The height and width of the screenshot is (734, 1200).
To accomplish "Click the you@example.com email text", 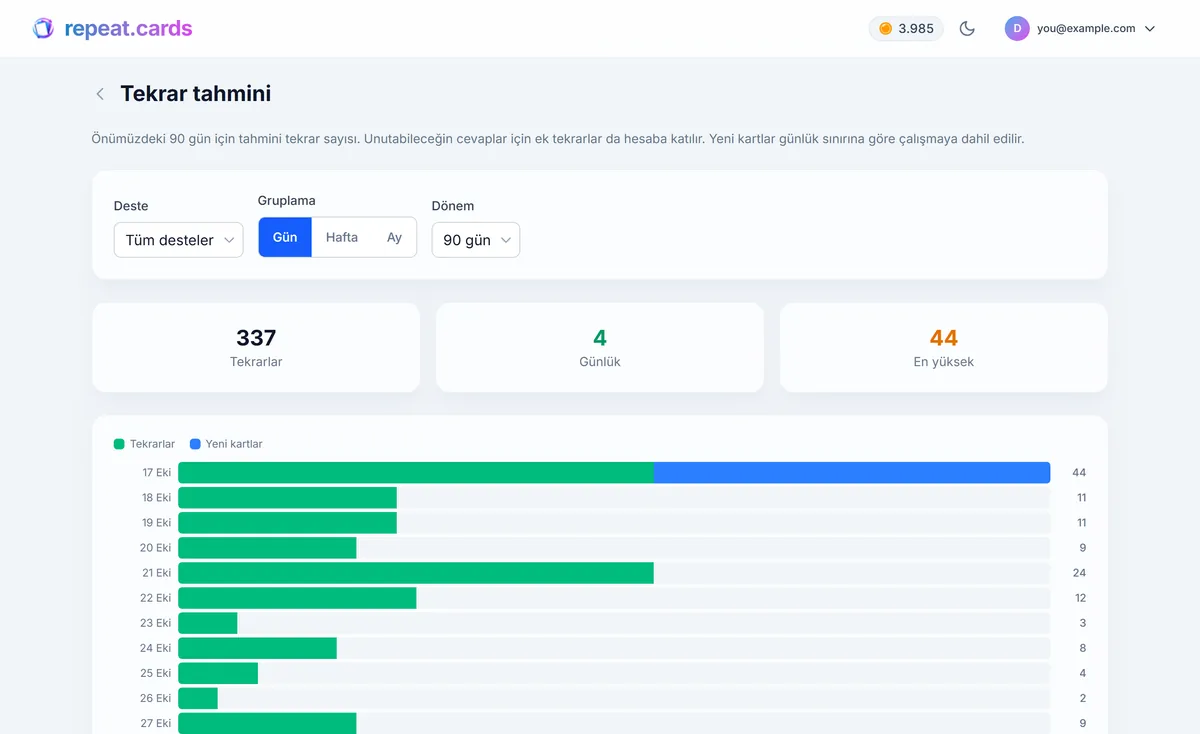I will (1086, 28).
